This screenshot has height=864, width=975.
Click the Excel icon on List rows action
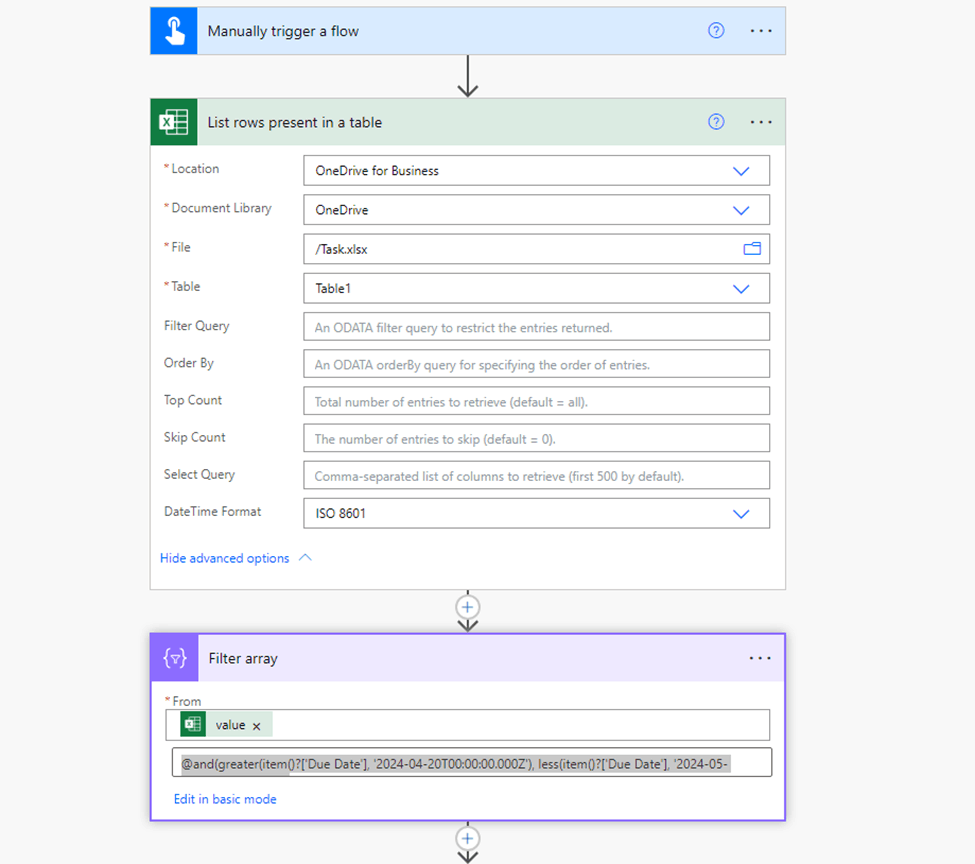pos(174,122)
